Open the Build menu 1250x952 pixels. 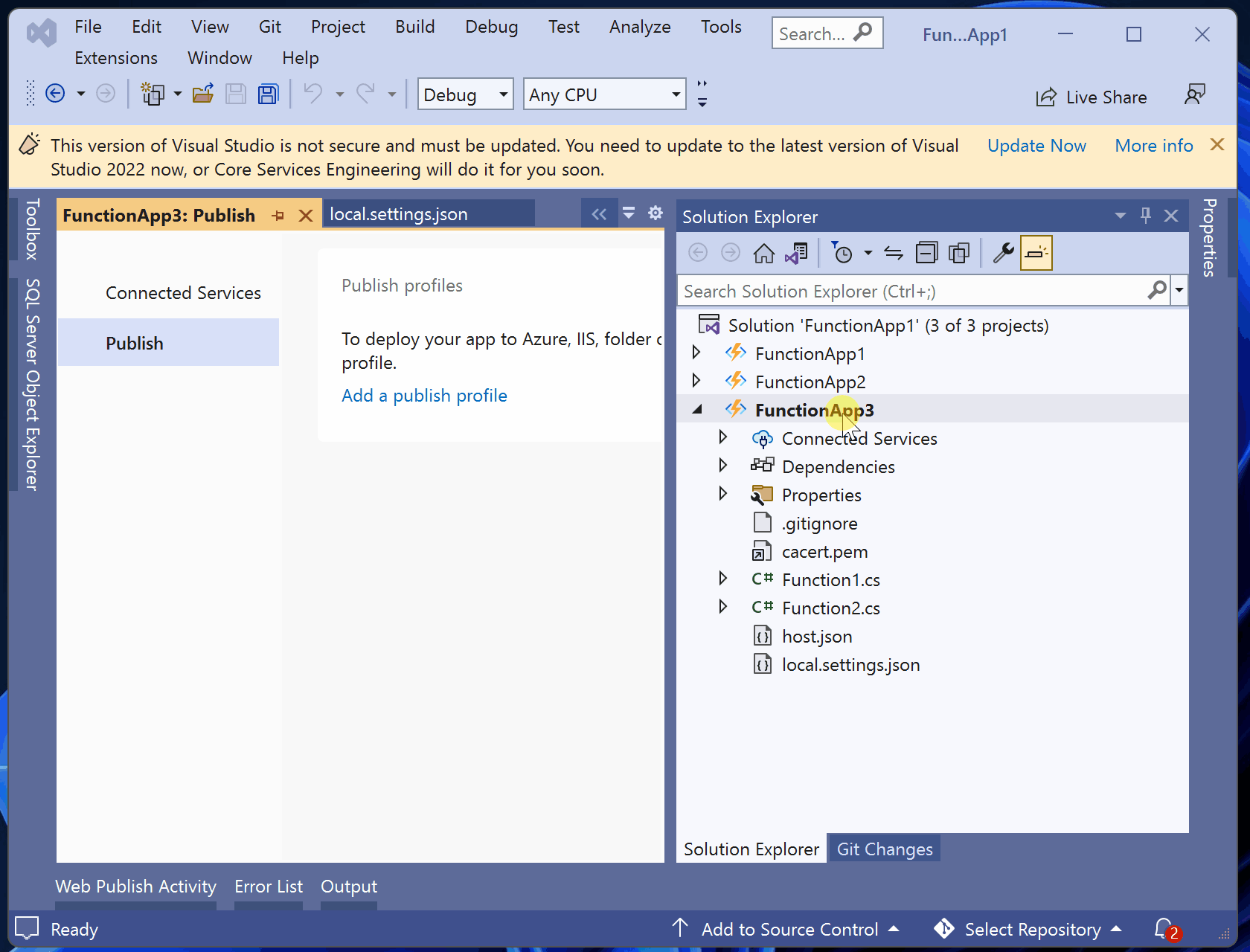[x=414, y=27]
